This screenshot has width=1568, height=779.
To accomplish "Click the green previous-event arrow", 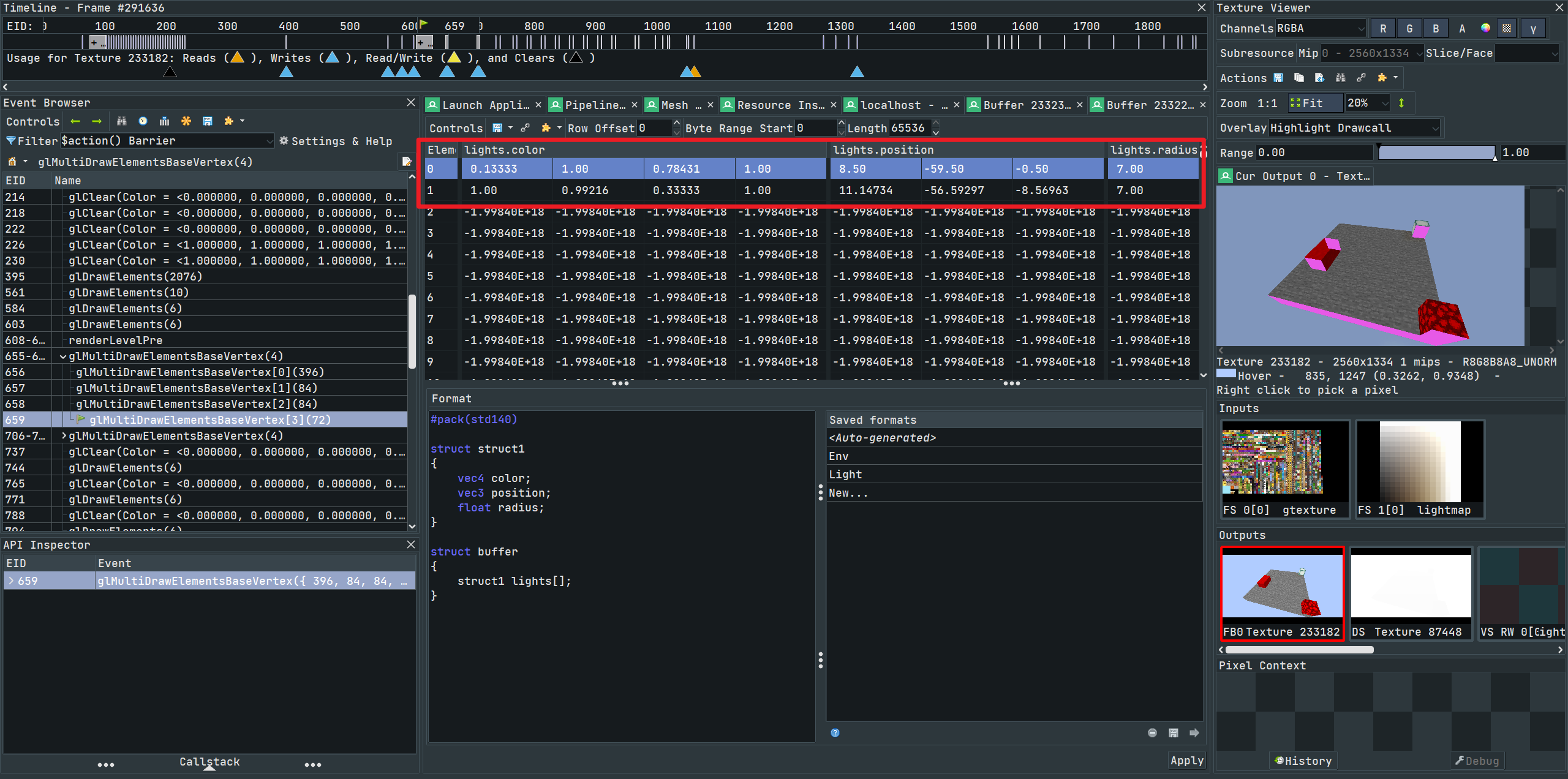I will click(75, 121).
